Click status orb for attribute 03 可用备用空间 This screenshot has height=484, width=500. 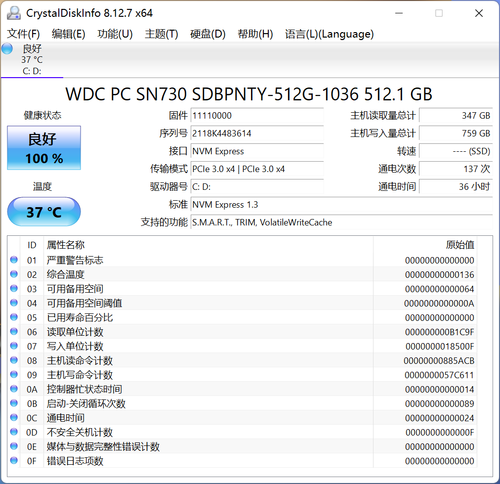14,288
